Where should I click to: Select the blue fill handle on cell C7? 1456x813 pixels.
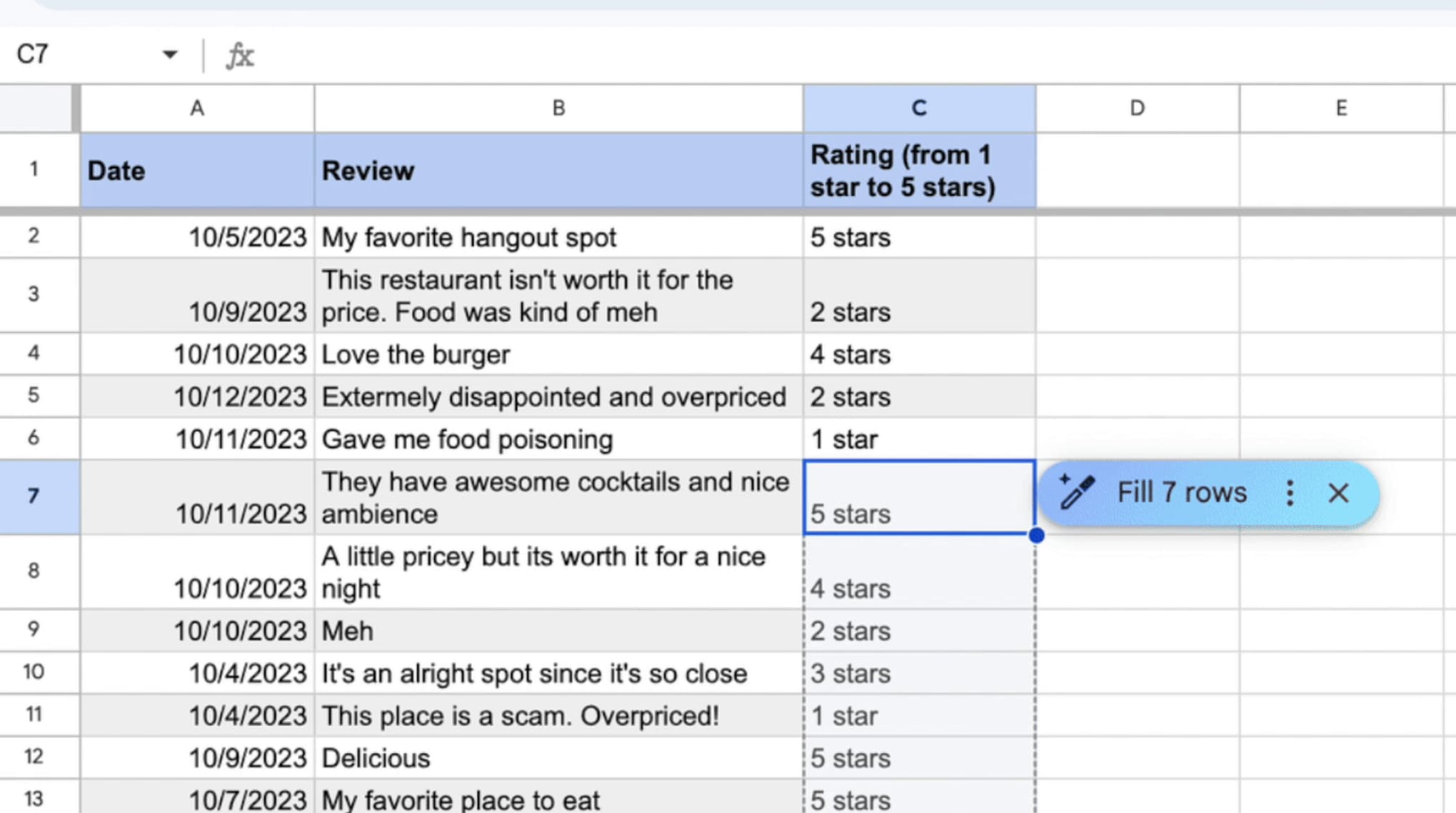coord(1035,535)
